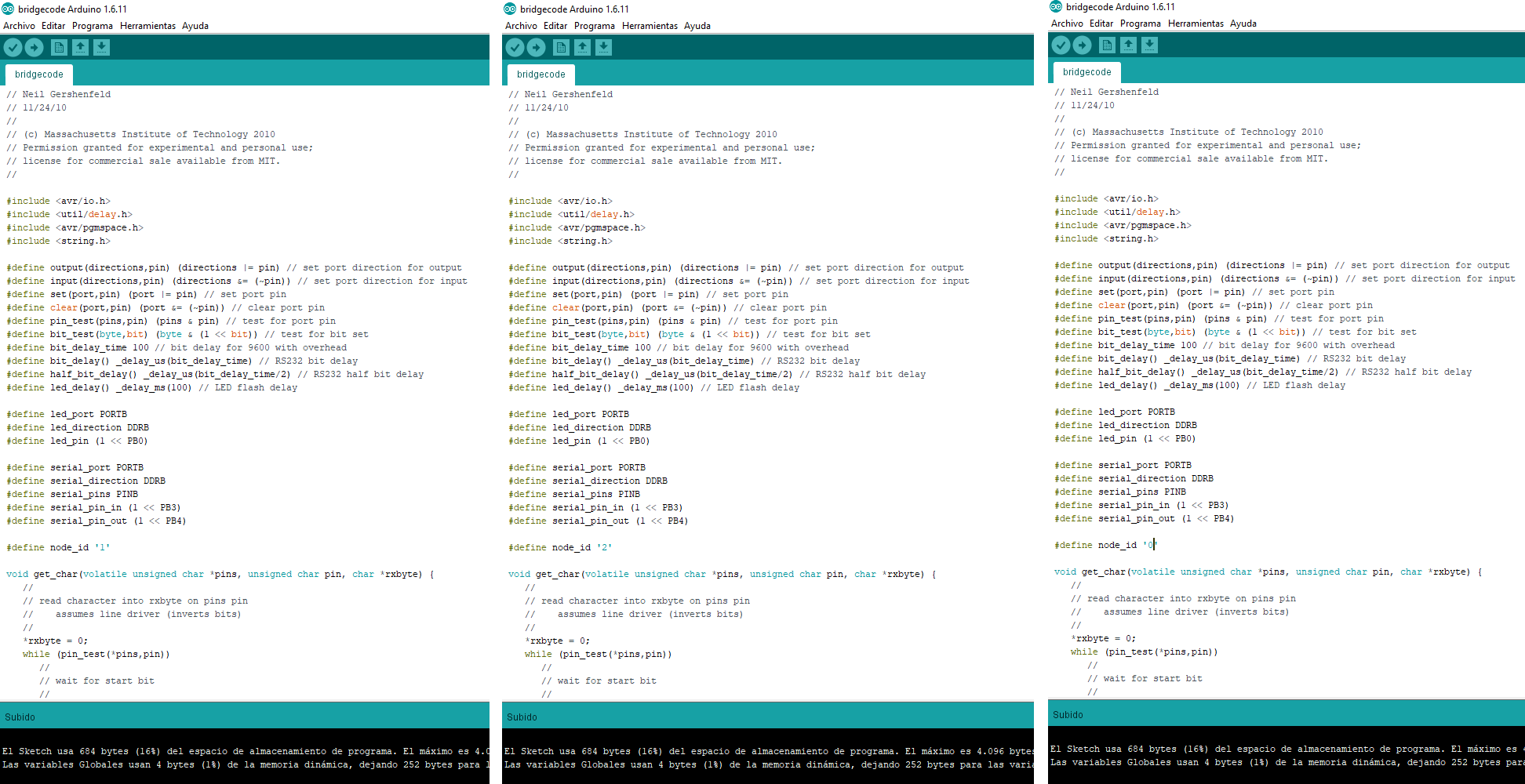Click '*rxbyte = 0;' line in right window
Image resolution: width=1525 pixels, height=784 pixels.
coord(1103,638)
